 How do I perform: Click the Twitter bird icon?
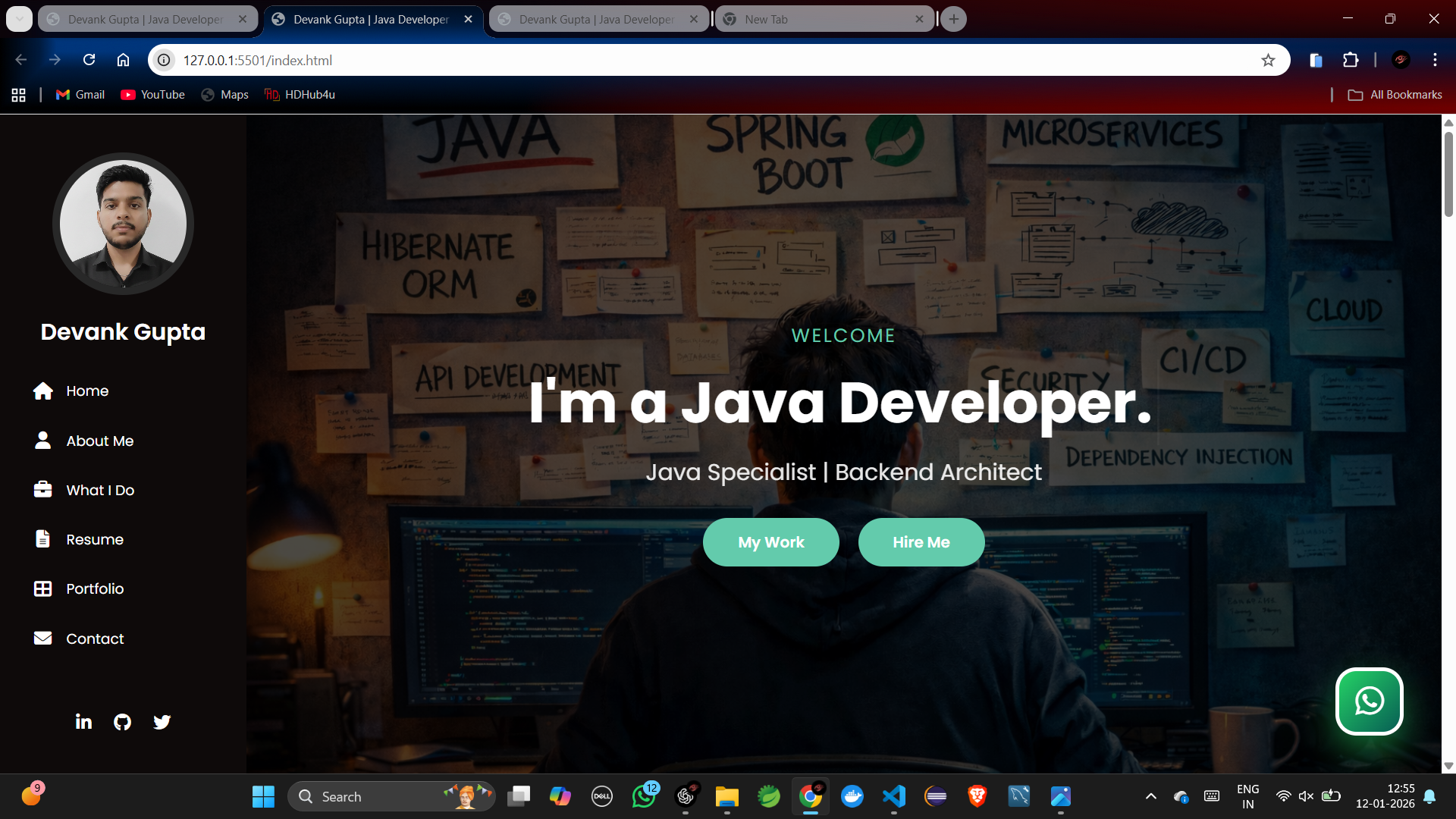[x=162, y=722]
